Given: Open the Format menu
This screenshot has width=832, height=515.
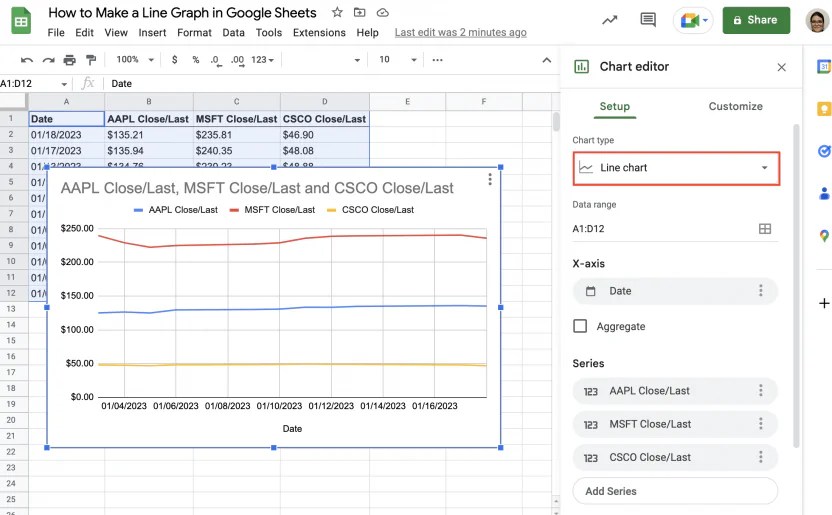Looking at the screenshot, I should click(x=194, y=33).
